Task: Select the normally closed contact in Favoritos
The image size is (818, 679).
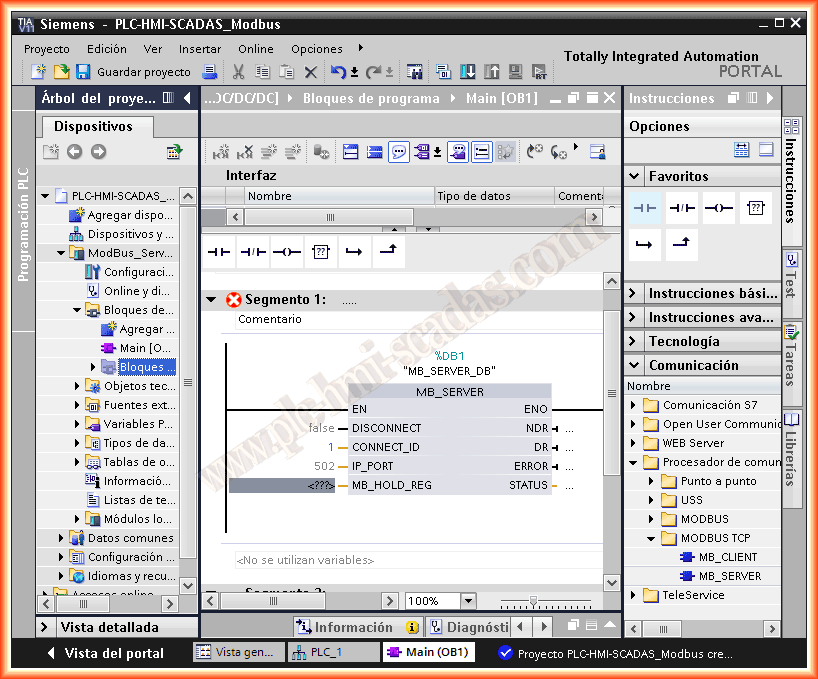Action: pos(681,208)
